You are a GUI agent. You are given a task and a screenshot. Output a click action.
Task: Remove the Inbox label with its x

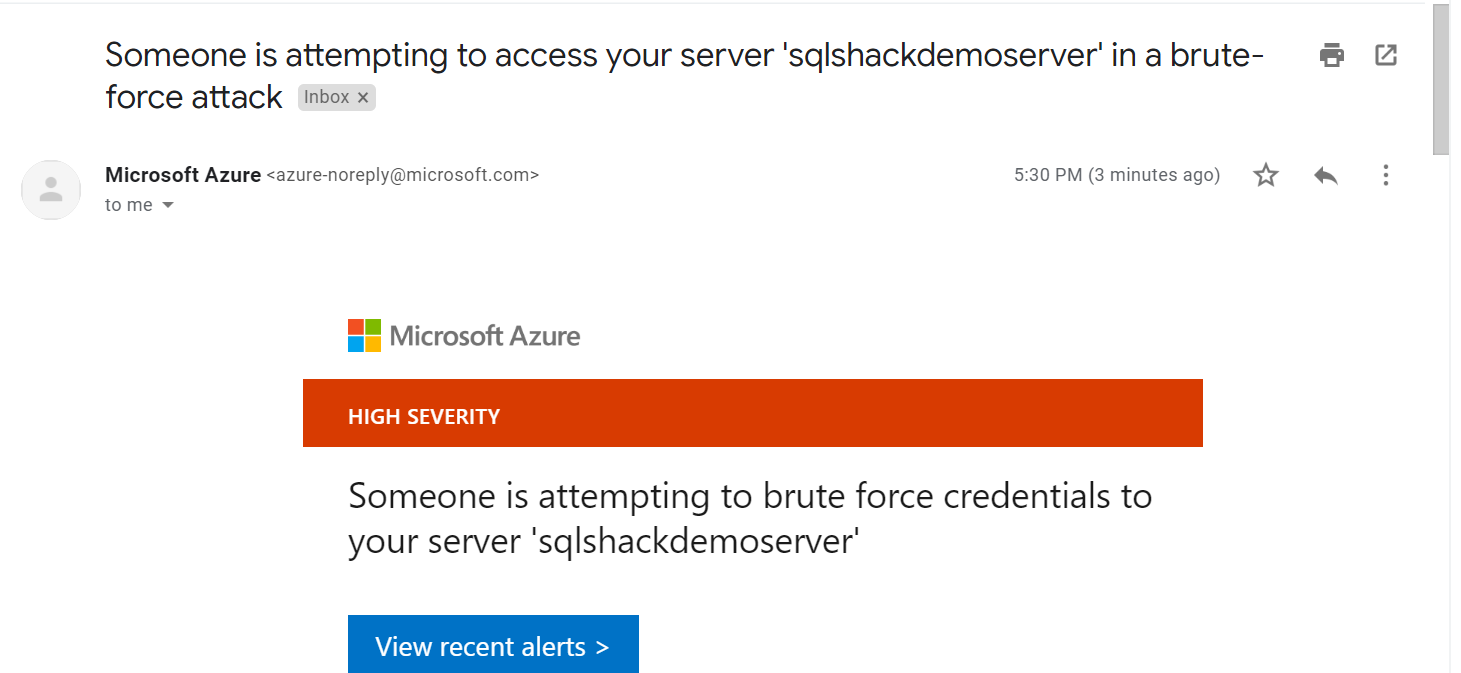(363, 97)
